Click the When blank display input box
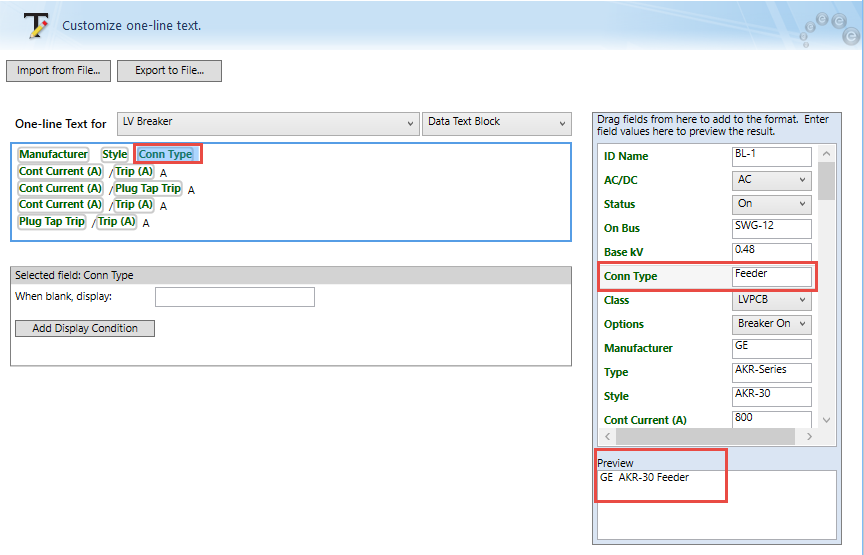 234,297
